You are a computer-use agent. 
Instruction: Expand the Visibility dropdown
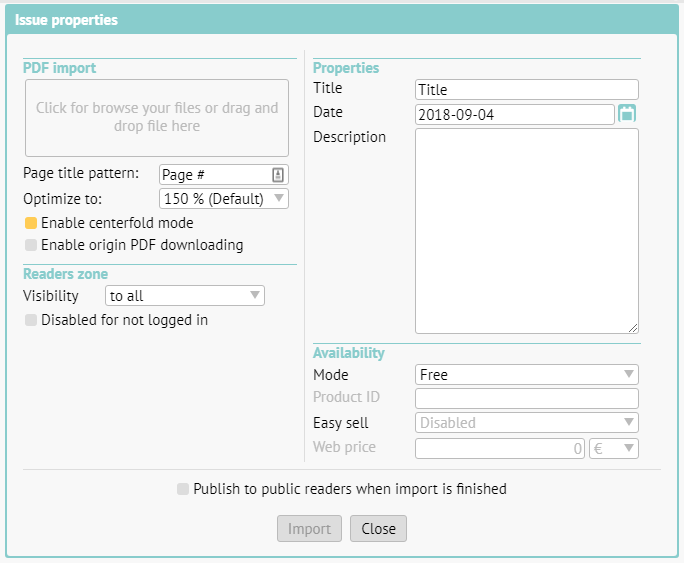coord(185,295)
